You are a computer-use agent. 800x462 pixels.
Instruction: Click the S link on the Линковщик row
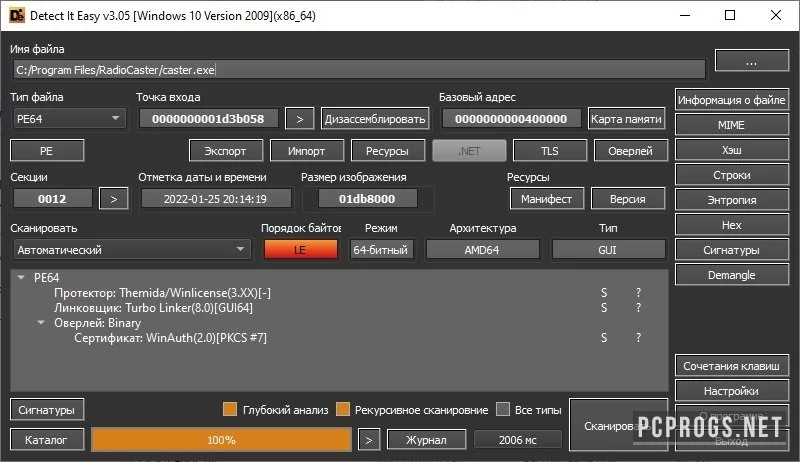pos(604,307)
